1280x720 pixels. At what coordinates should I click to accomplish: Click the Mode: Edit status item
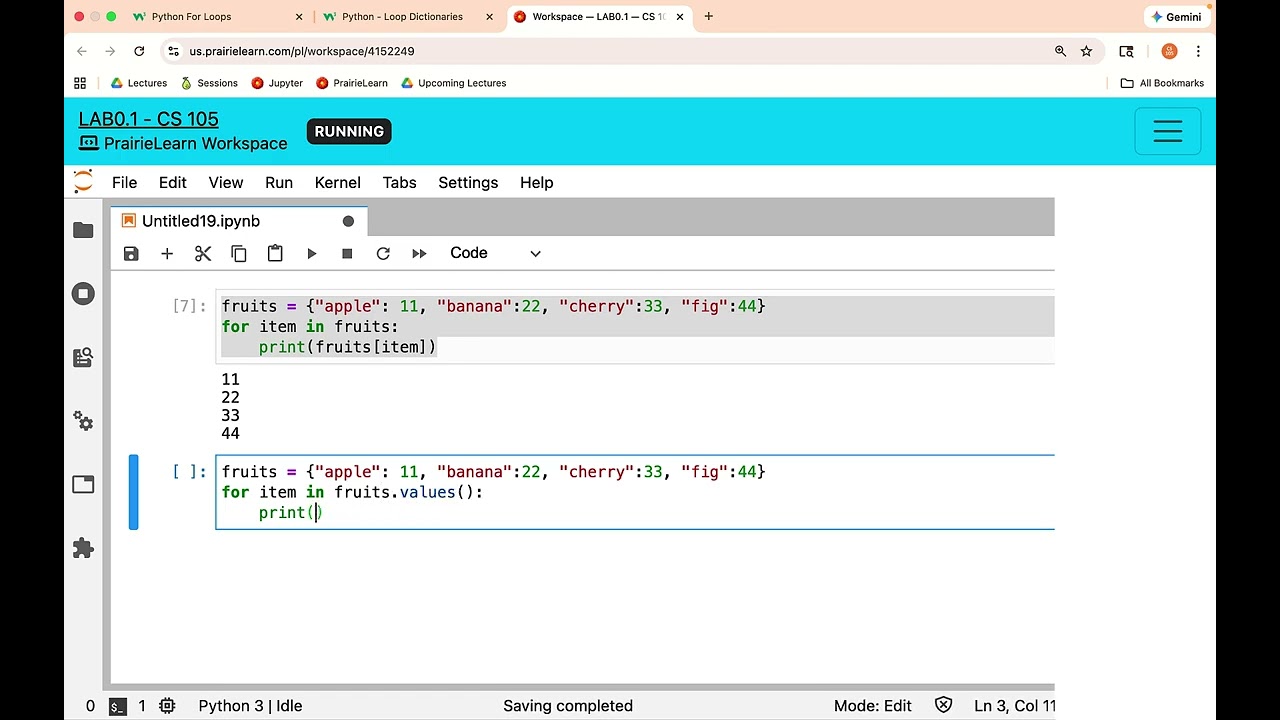point(873,706)
